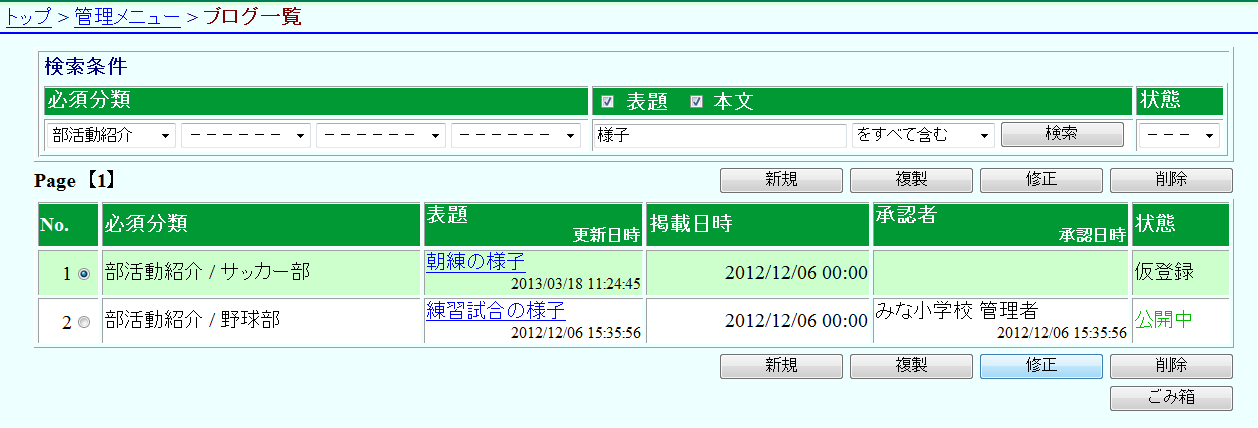Open the ごみ箱 trash button
The width and height of the screenshot is (1258, 428).
point(1171,398)
